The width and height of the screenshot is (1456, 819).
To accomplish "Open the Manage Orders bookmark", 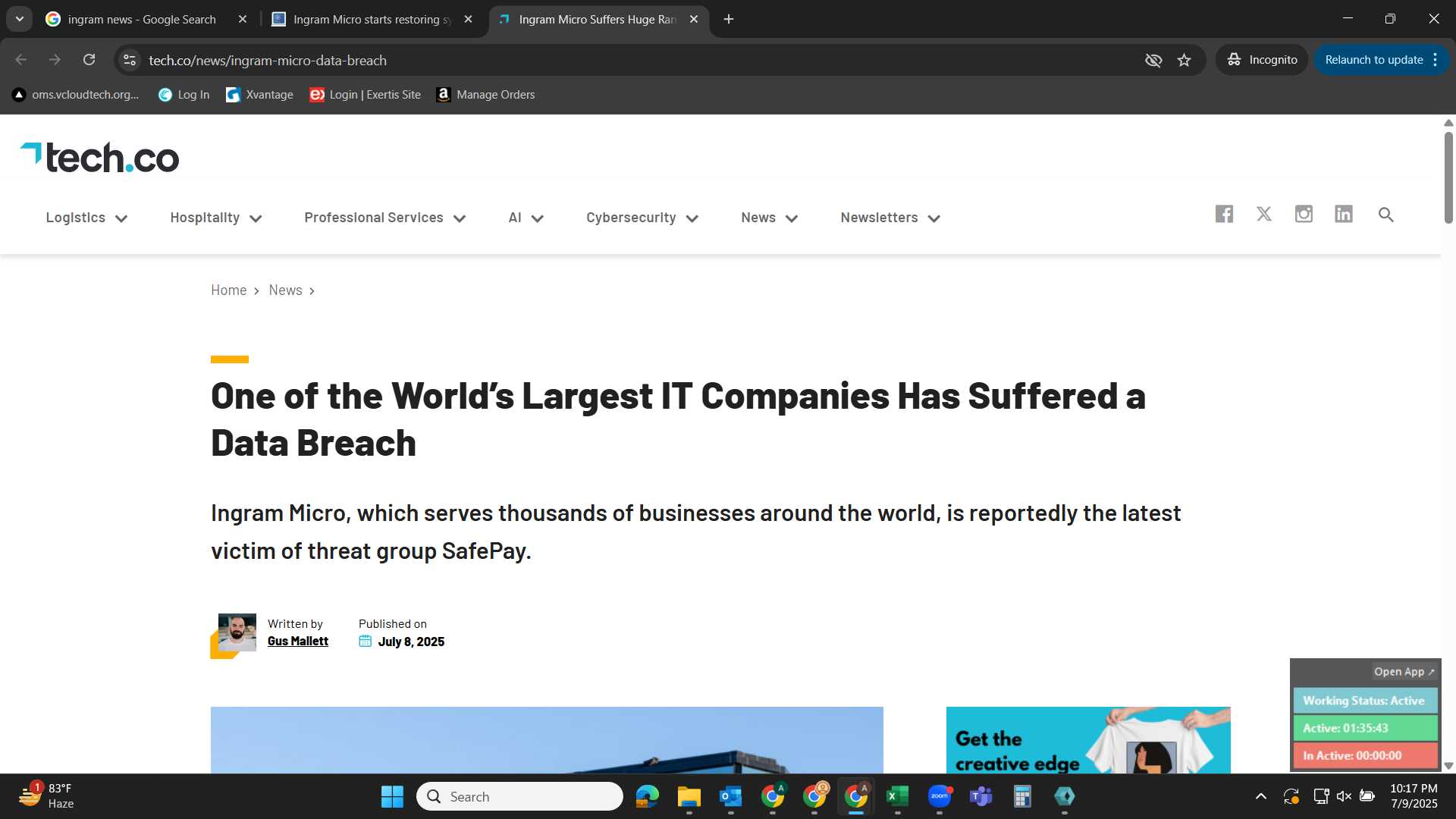I will 486,95.
